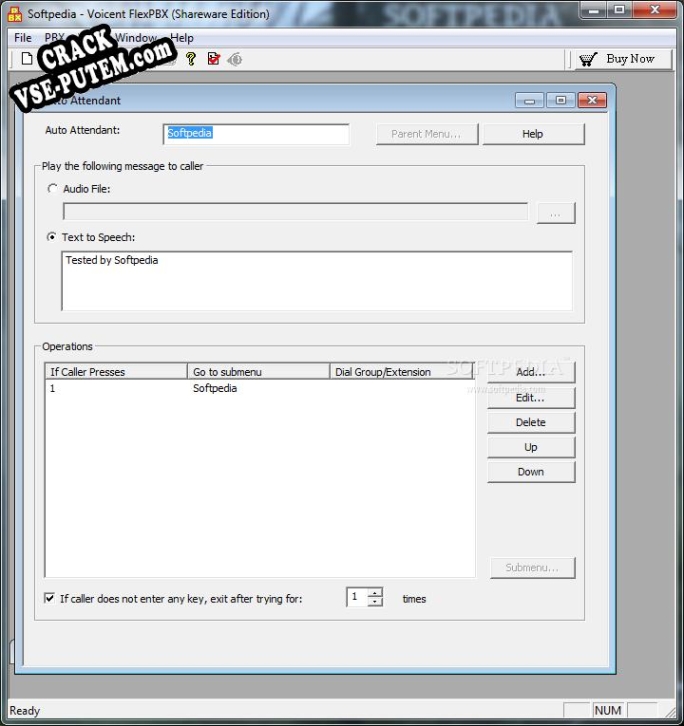Choose the Text to Speech radio option

pos(53,238)
